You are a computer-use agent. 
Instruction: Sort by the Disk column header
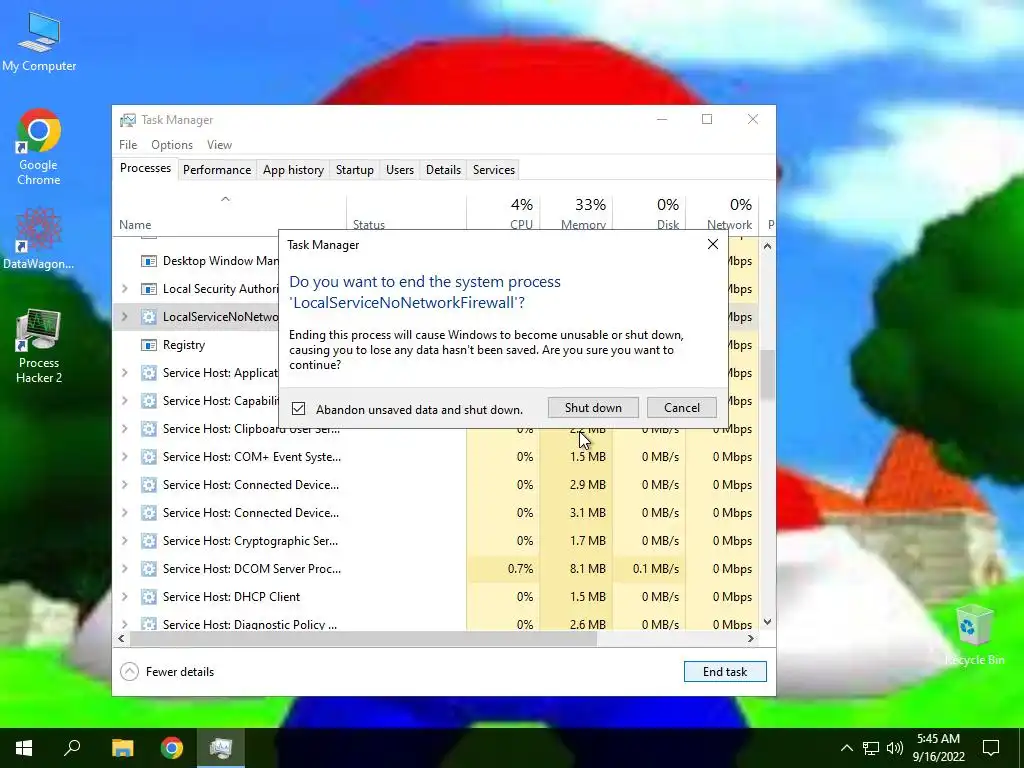pyautogui.click(x=649, y=214)
